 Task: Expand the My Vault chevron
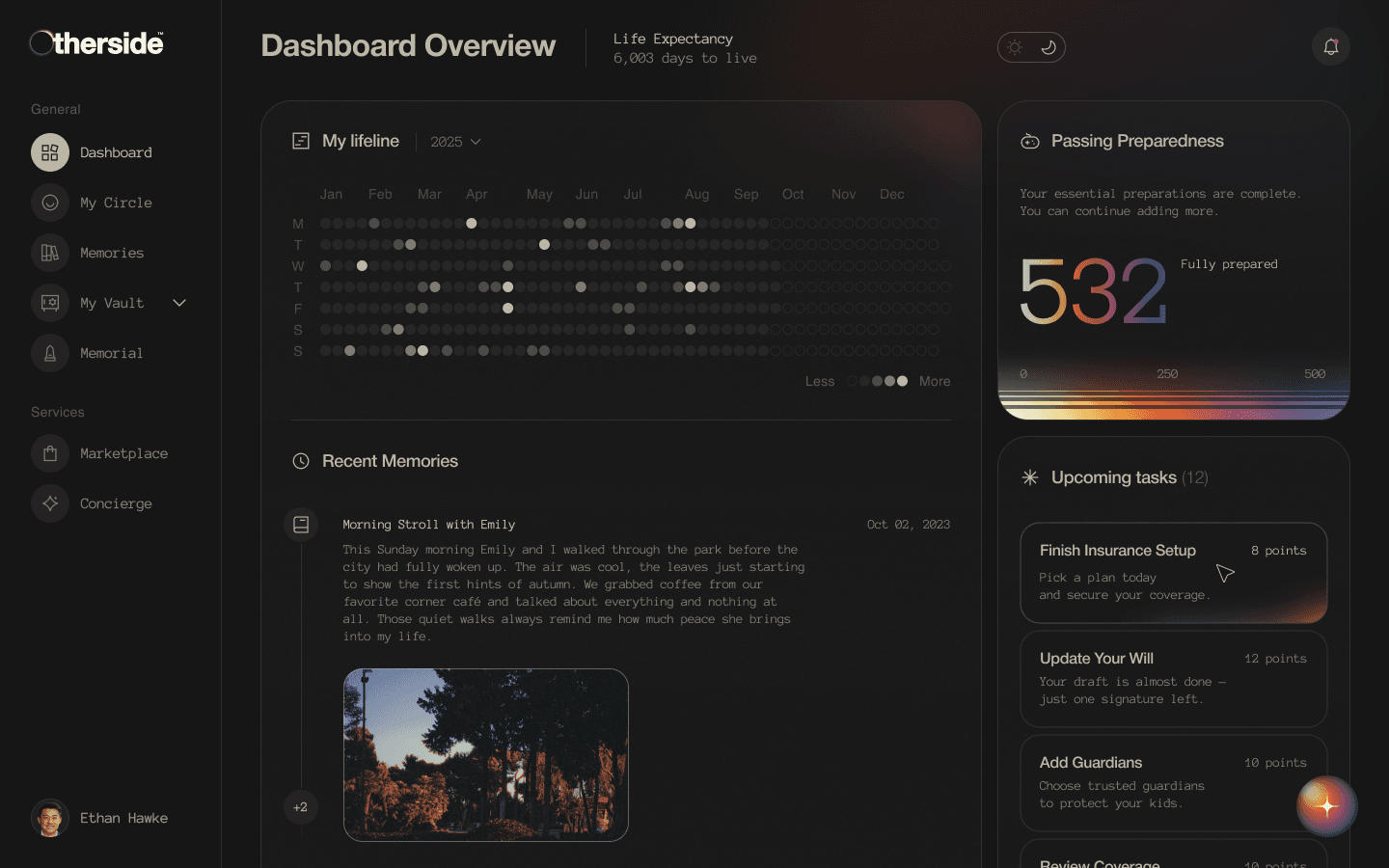click(179, 303)
